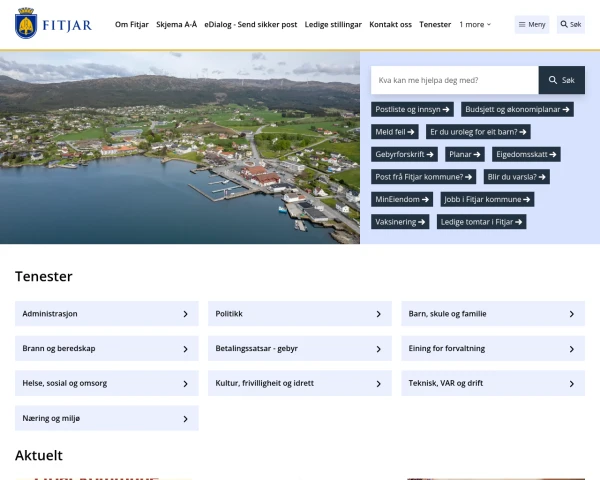Go to Ledige stillingar in navigation

point(333,24)
